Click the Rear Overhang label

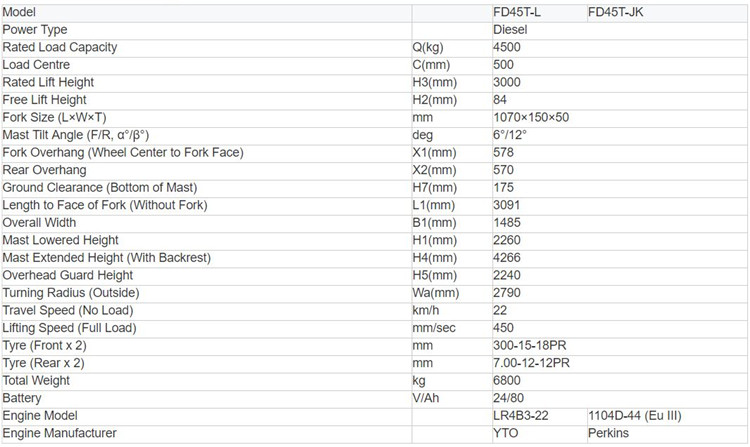point(44,170)
